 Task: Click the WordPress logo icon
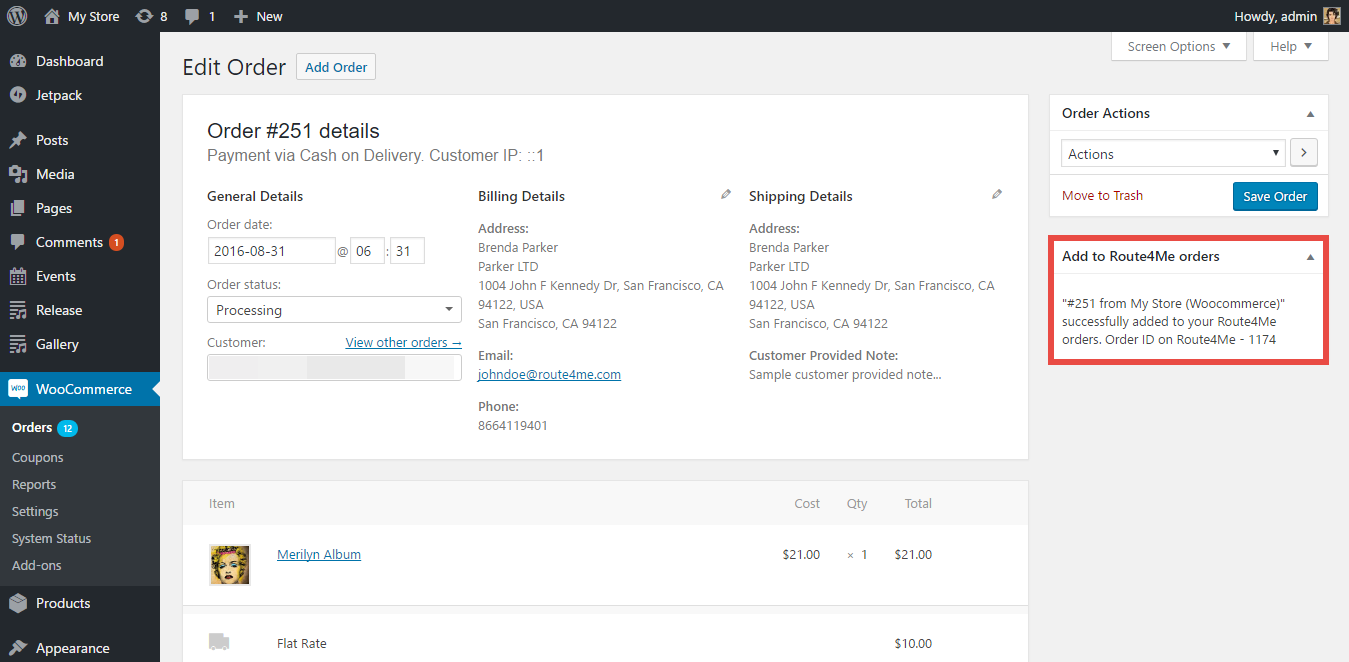[x=17, y=16]
